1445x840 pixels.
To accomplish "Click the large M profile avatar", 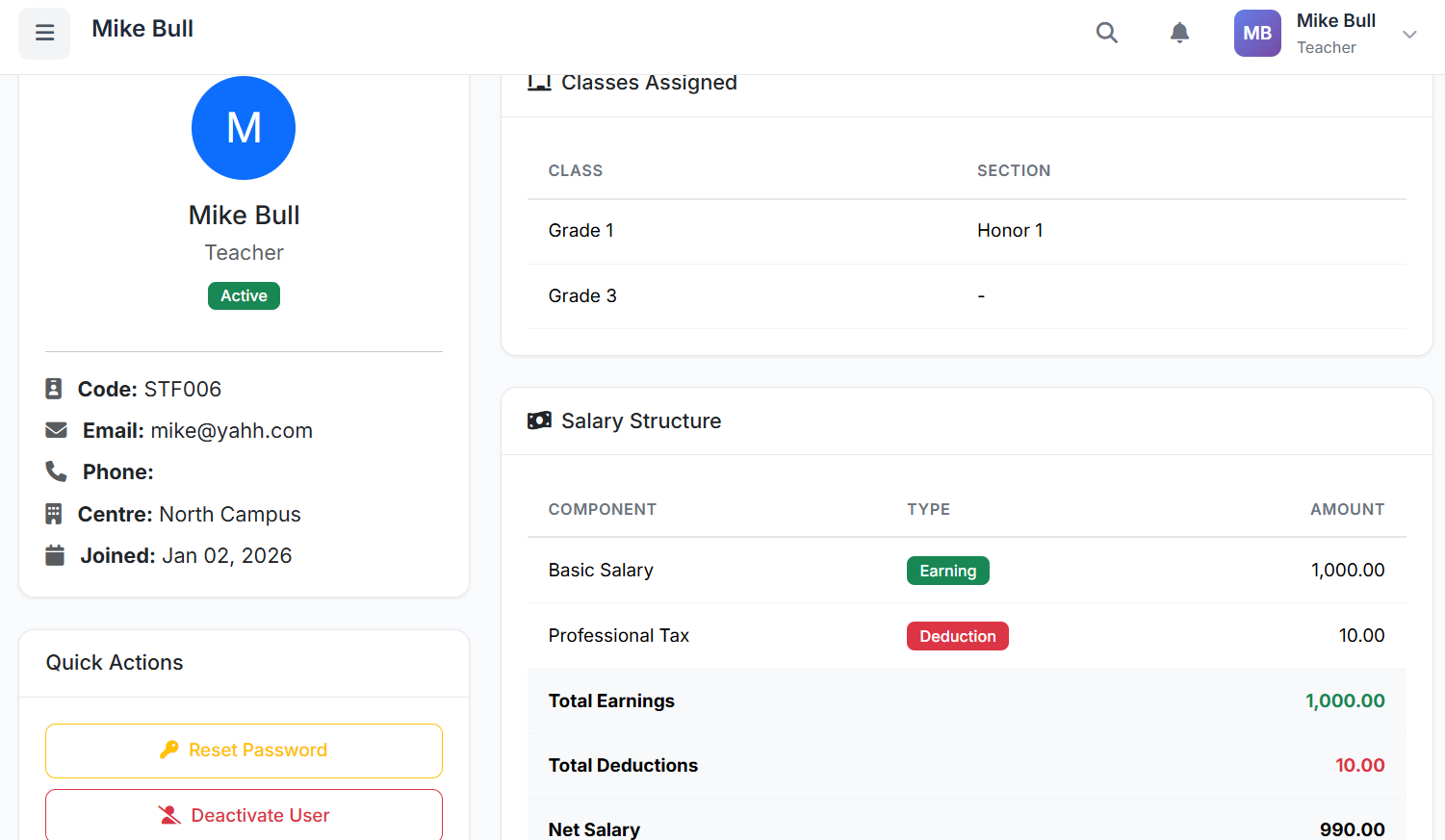I will [x=244, y=128].
